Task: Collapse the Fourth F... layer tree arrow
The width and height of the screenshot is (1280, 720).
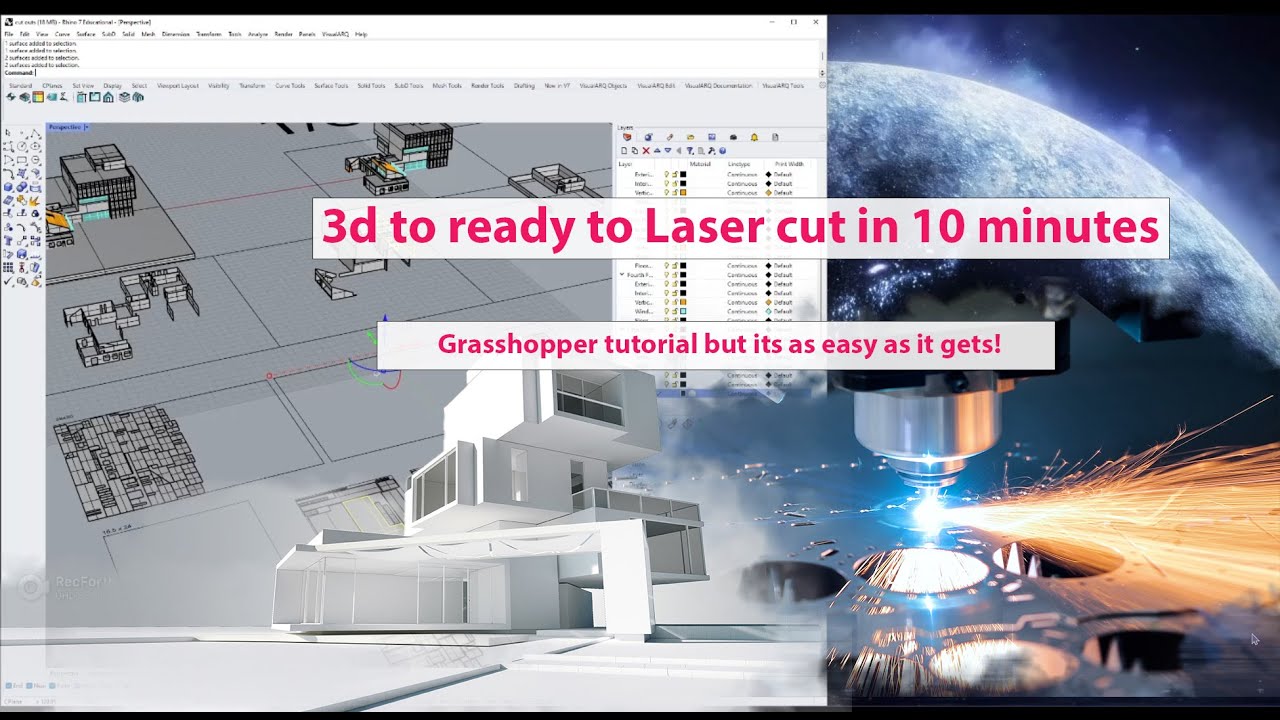Action: (x=622, y=274)
